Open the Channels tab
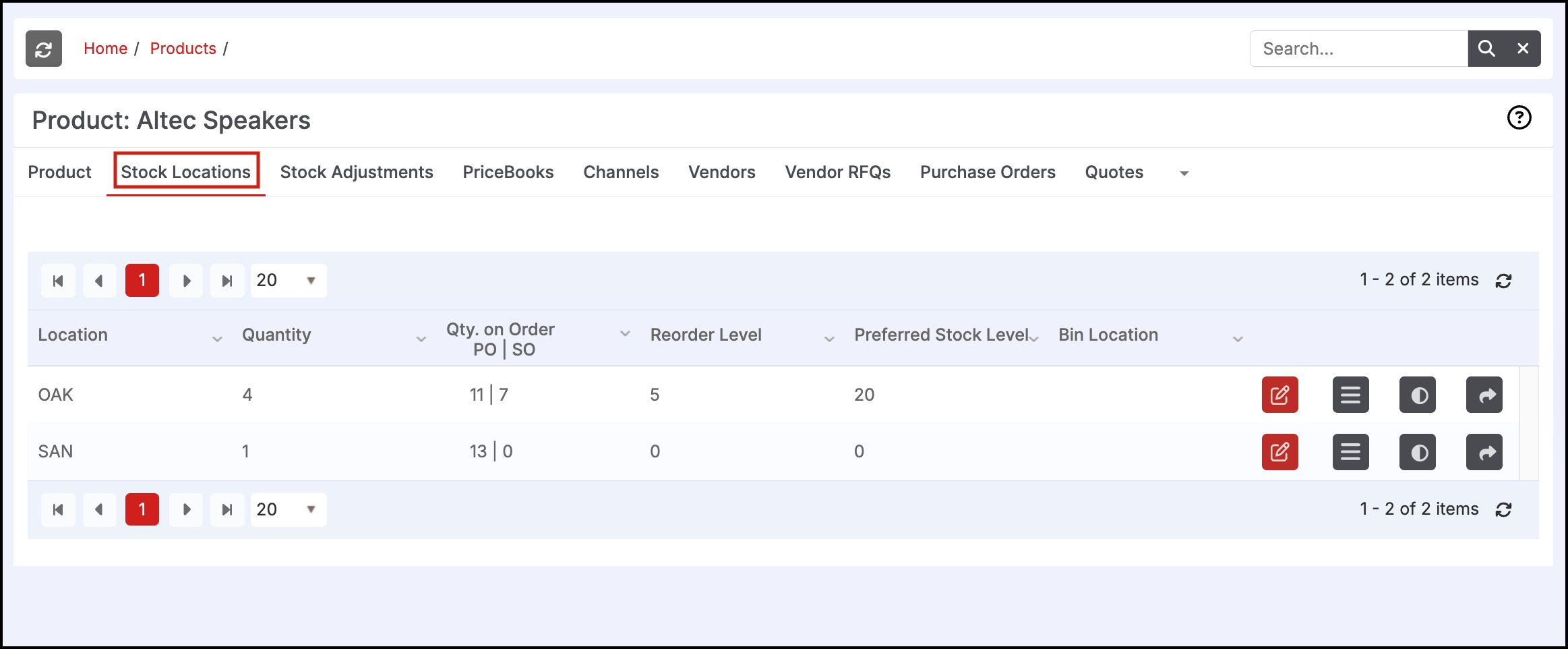The height and width of the screenshot is (649, 1568). pos(621,172)
